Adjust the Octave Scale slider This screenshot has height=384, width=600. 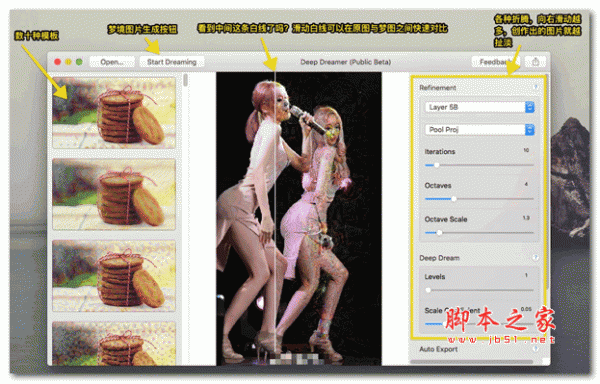point(479,233)
